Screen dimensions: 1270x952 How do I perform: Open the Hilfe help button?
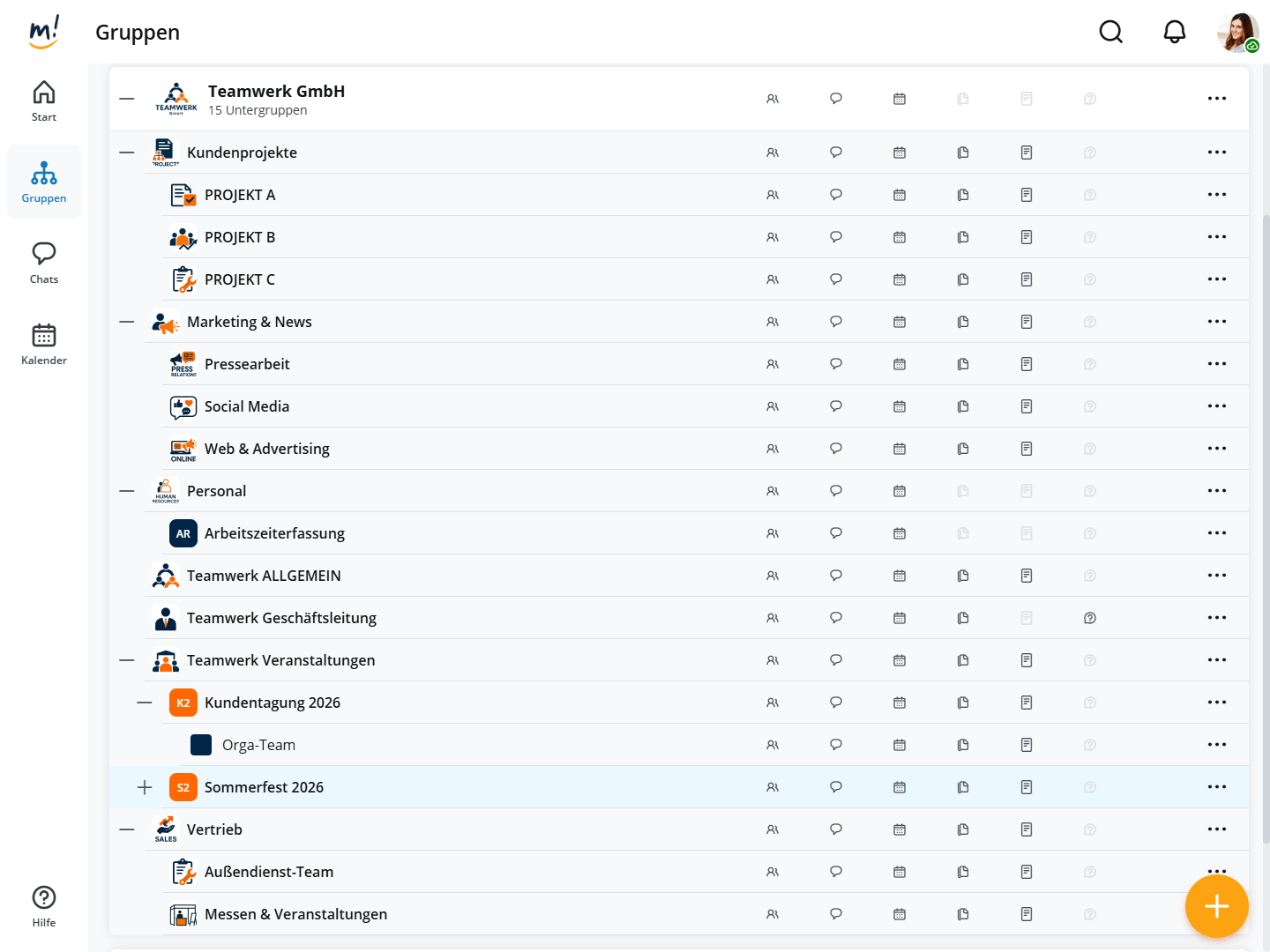(x=44, y=906)
